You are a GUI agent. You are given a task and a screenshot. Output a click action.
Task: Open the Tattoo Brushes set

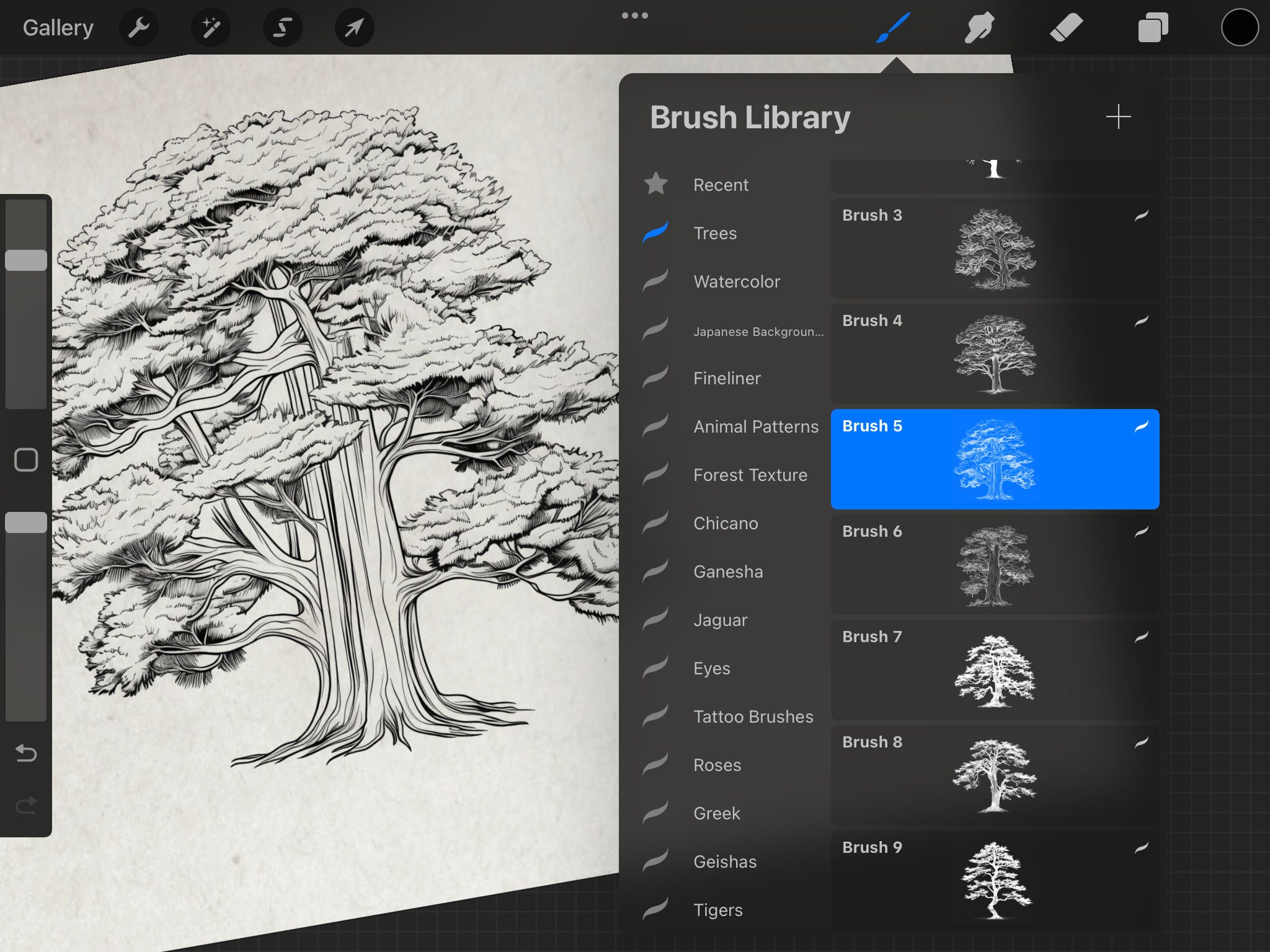734,716
